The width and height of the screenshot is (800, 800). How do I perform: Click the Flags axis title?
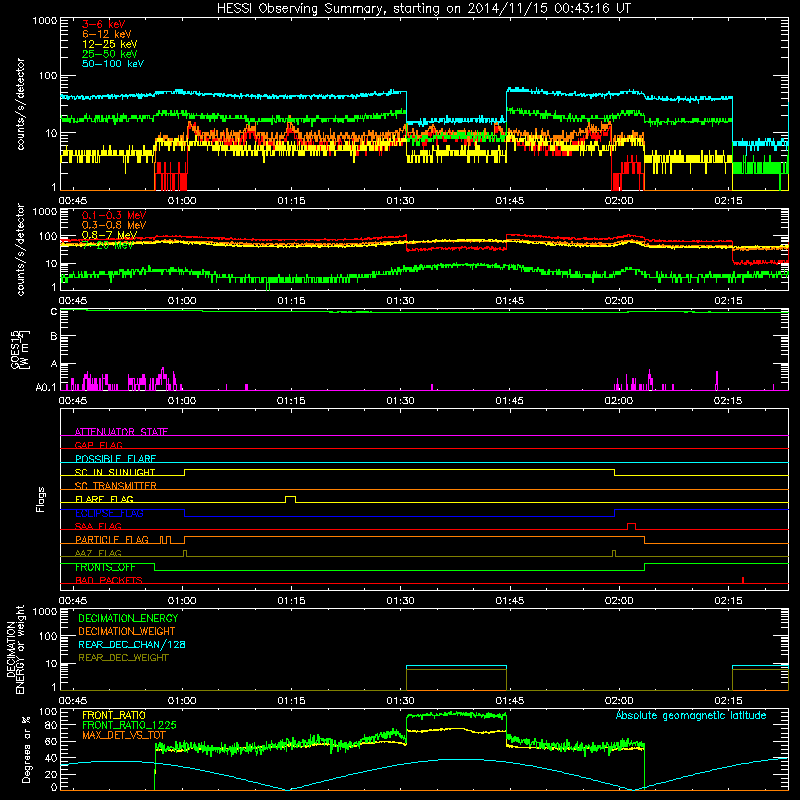[40, 499]
